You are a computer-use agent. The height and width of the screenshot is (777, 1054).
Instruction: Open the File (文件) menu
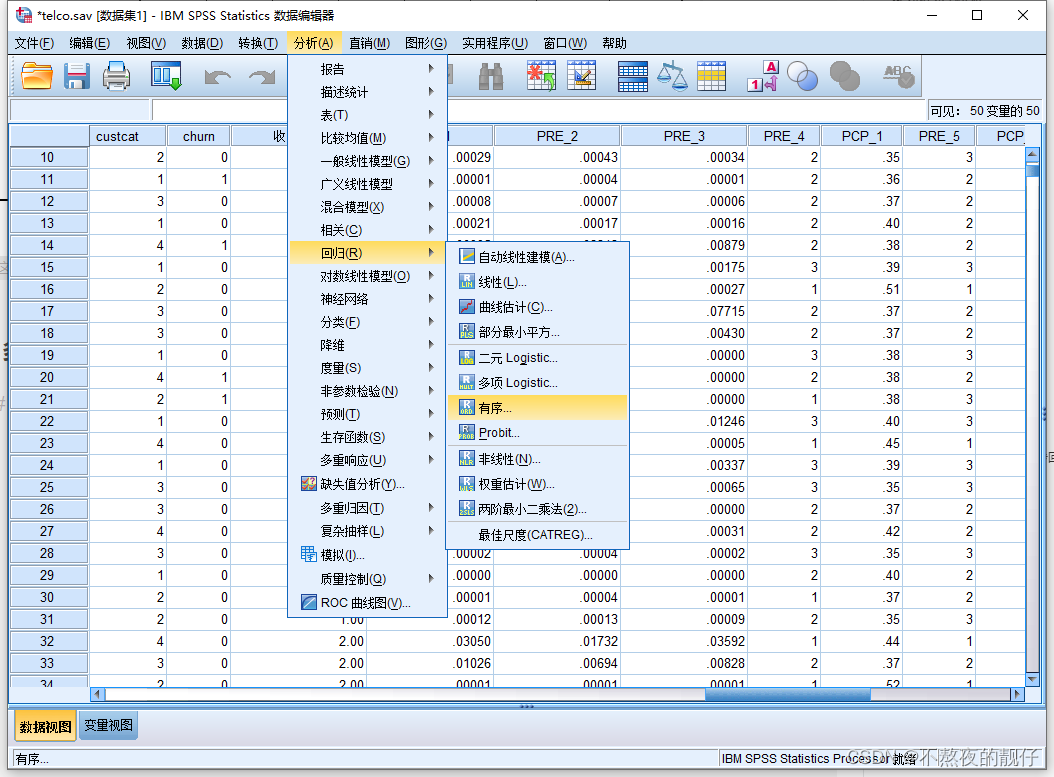point(34,43)
